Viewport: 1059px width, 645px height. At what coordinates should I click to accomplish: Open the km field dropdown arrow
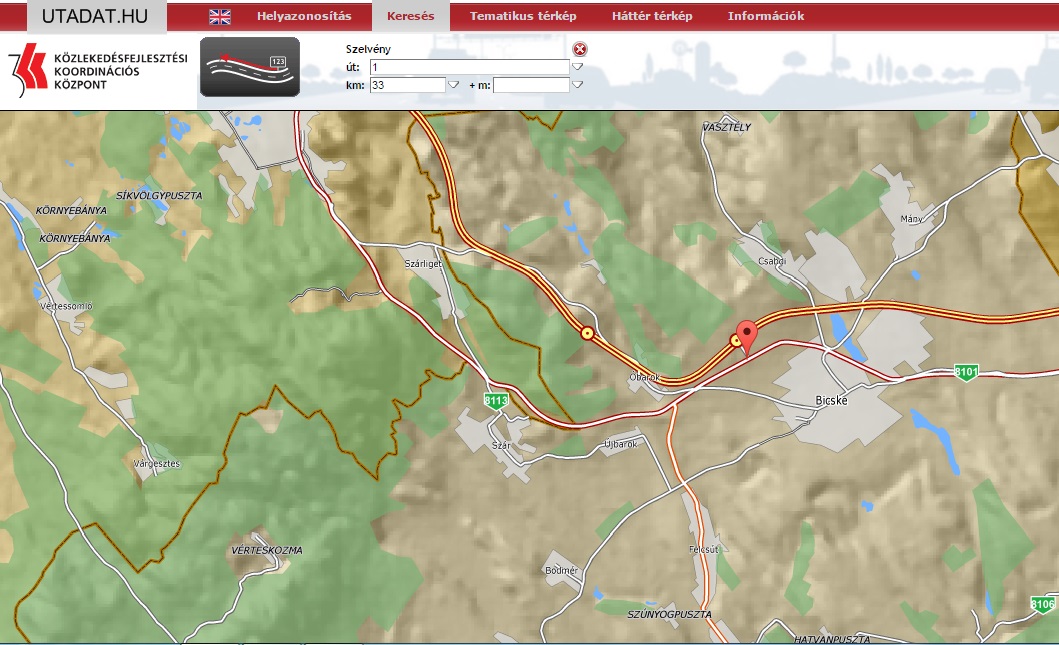[x=453, y=85]
